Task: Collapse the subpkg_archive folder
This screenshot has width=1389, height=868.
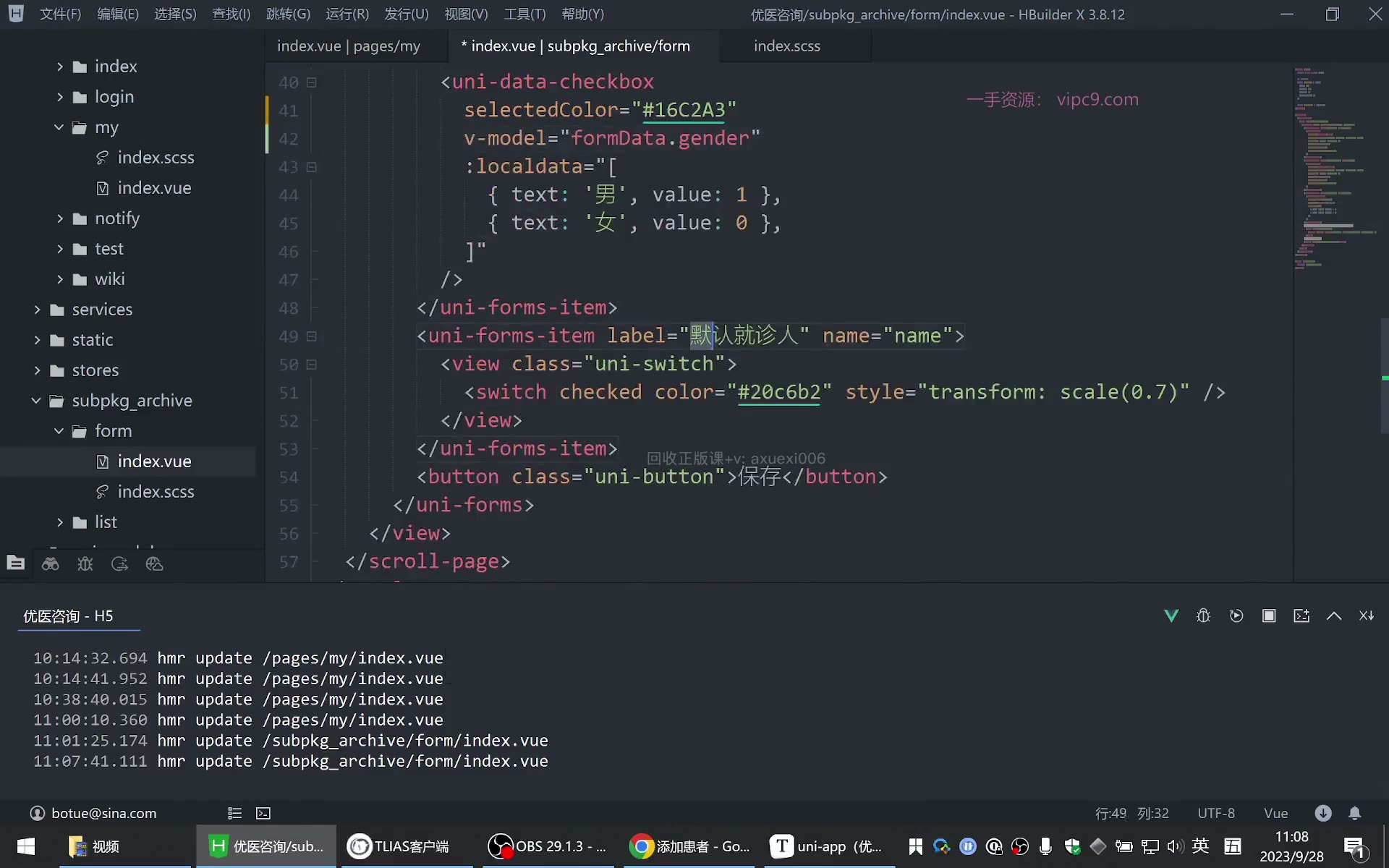Action: [x=37, y=401]
